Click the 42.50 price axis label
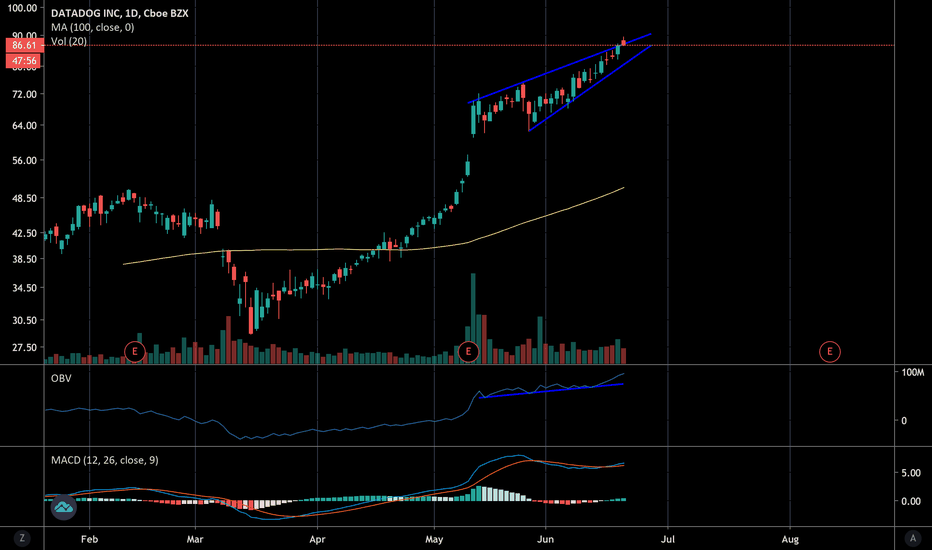This screenshot has width=932, height=550. (24, 233)
